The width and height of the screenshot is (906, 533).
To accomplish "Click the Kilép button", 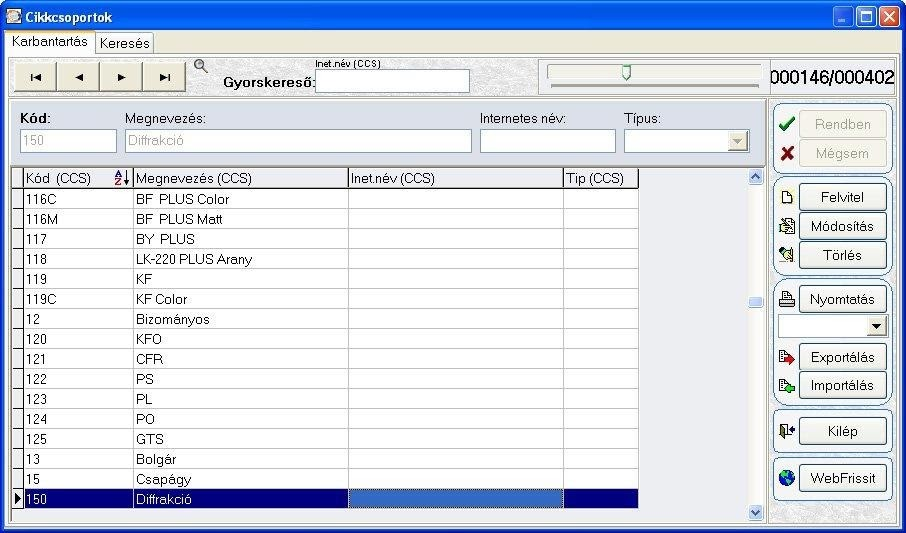I will click(842, 431).
